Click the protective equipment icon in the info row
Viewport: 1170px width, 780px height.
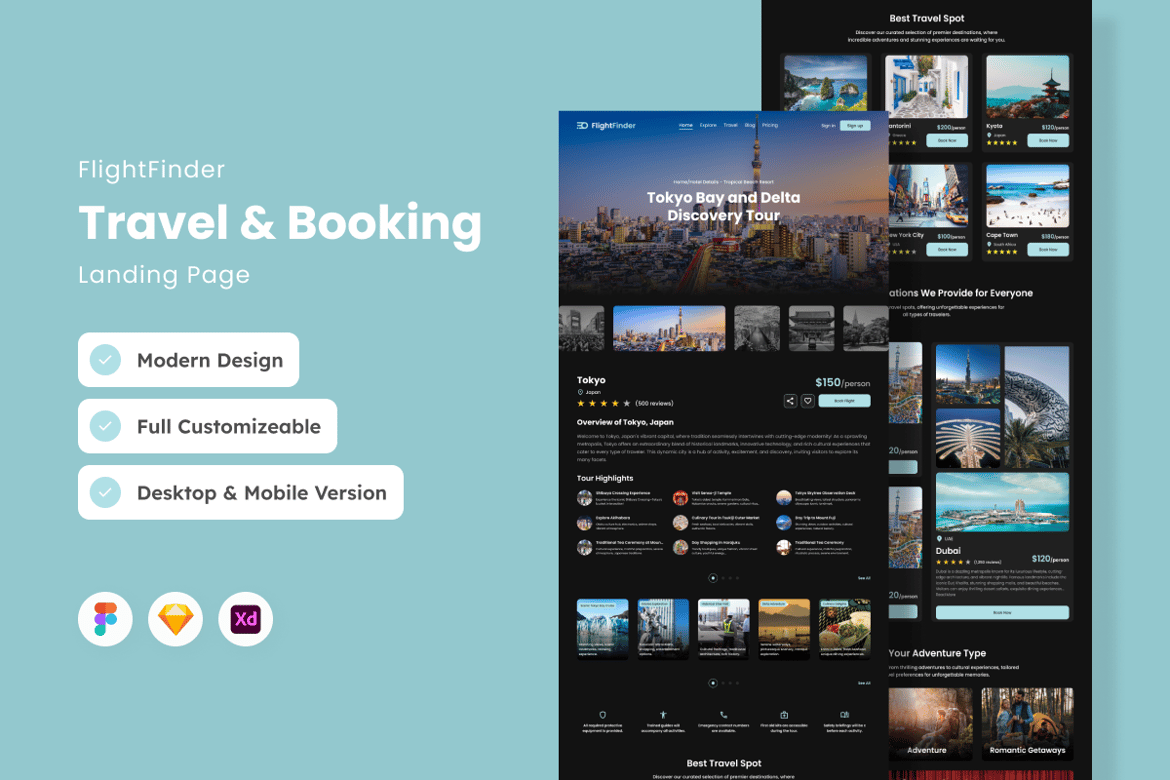click(603, 714)
